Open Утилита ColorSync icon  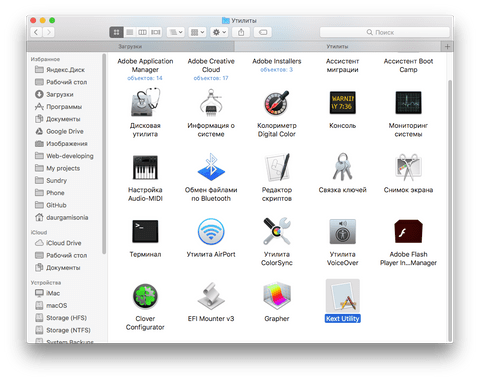coord(276,231)
